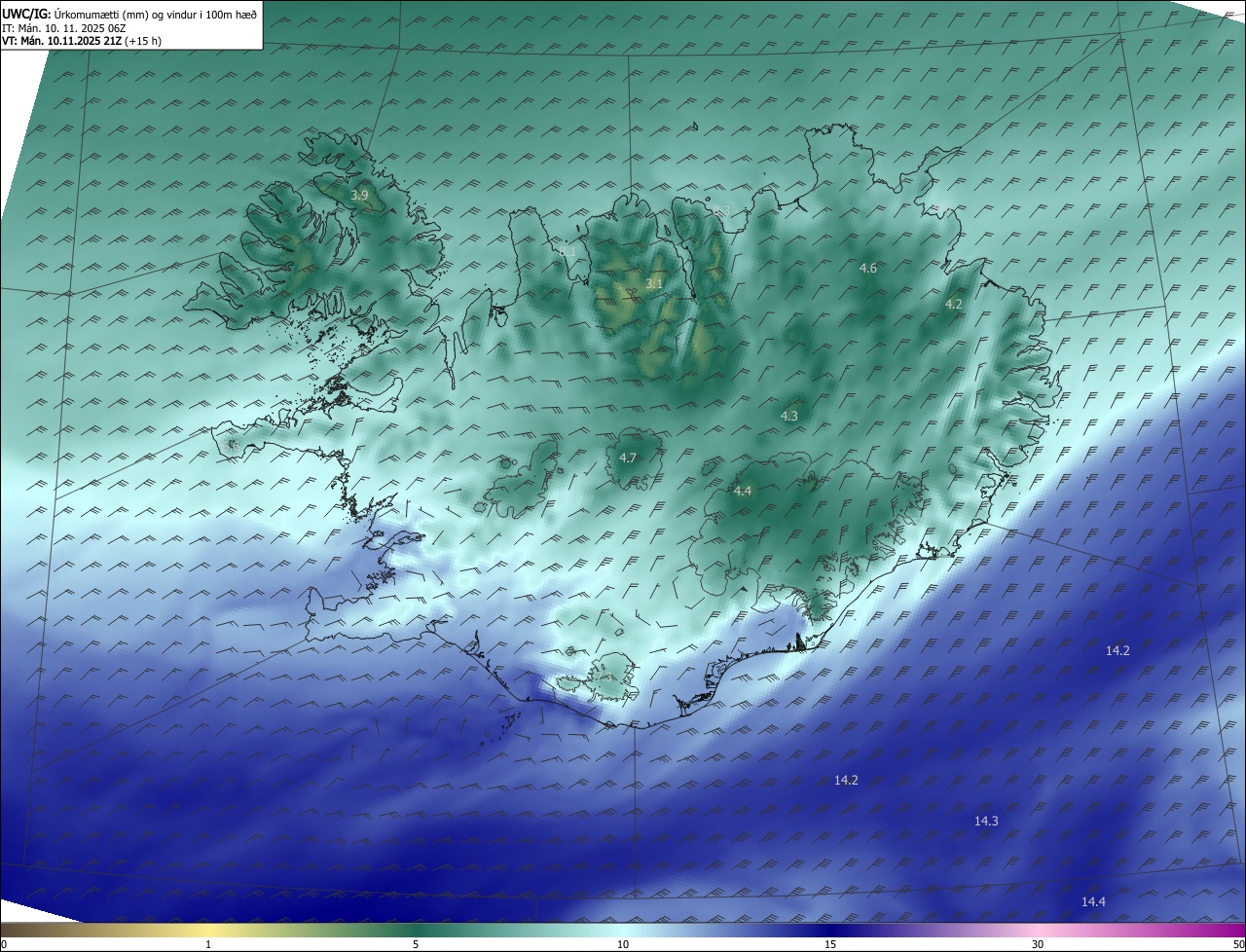Click the 3.1 value label on the map
1246x952 pixels.
click(x=654, y=283)
